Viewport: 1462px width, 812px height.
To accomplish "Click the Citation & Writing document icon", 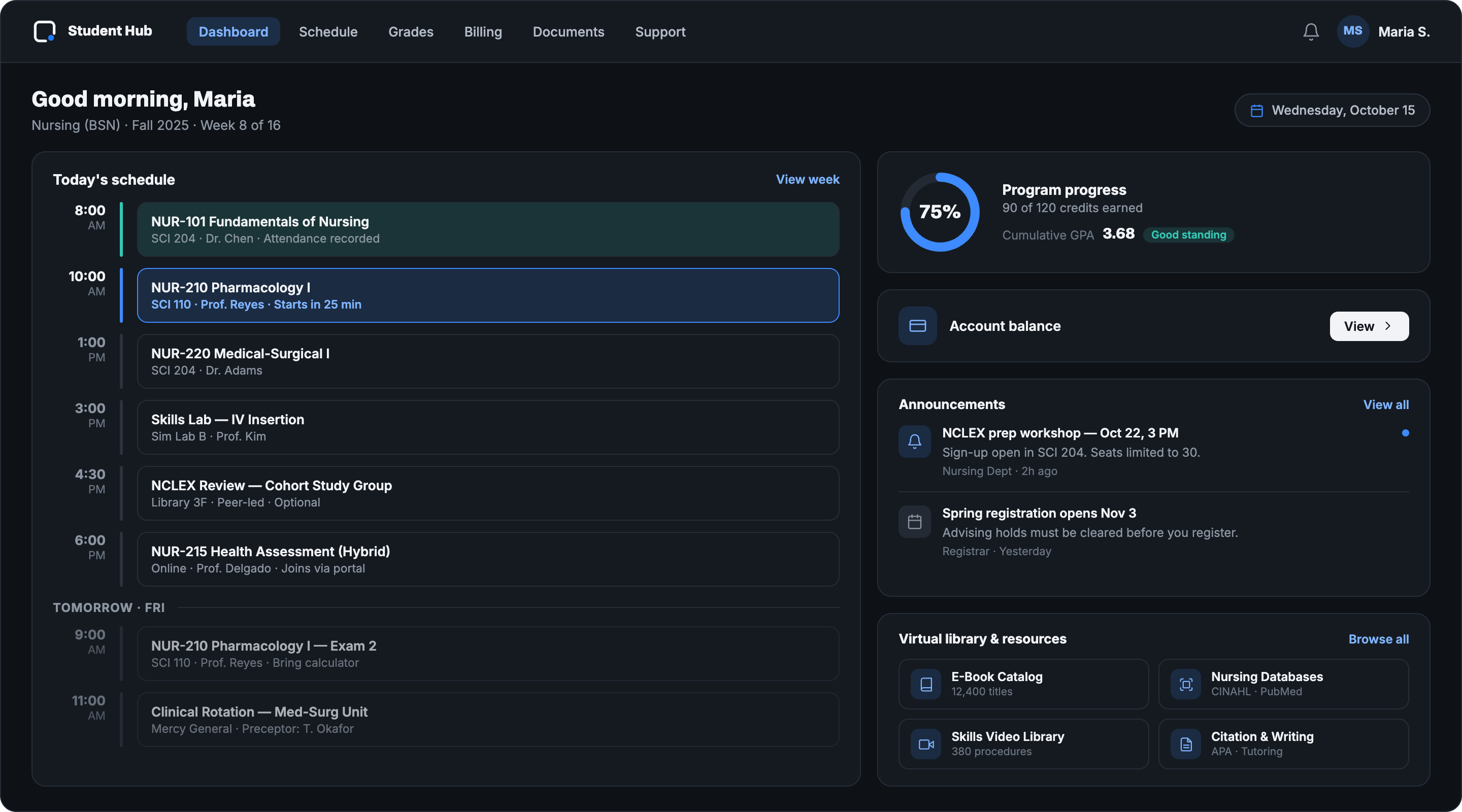I will click(x=1186, y=745).
